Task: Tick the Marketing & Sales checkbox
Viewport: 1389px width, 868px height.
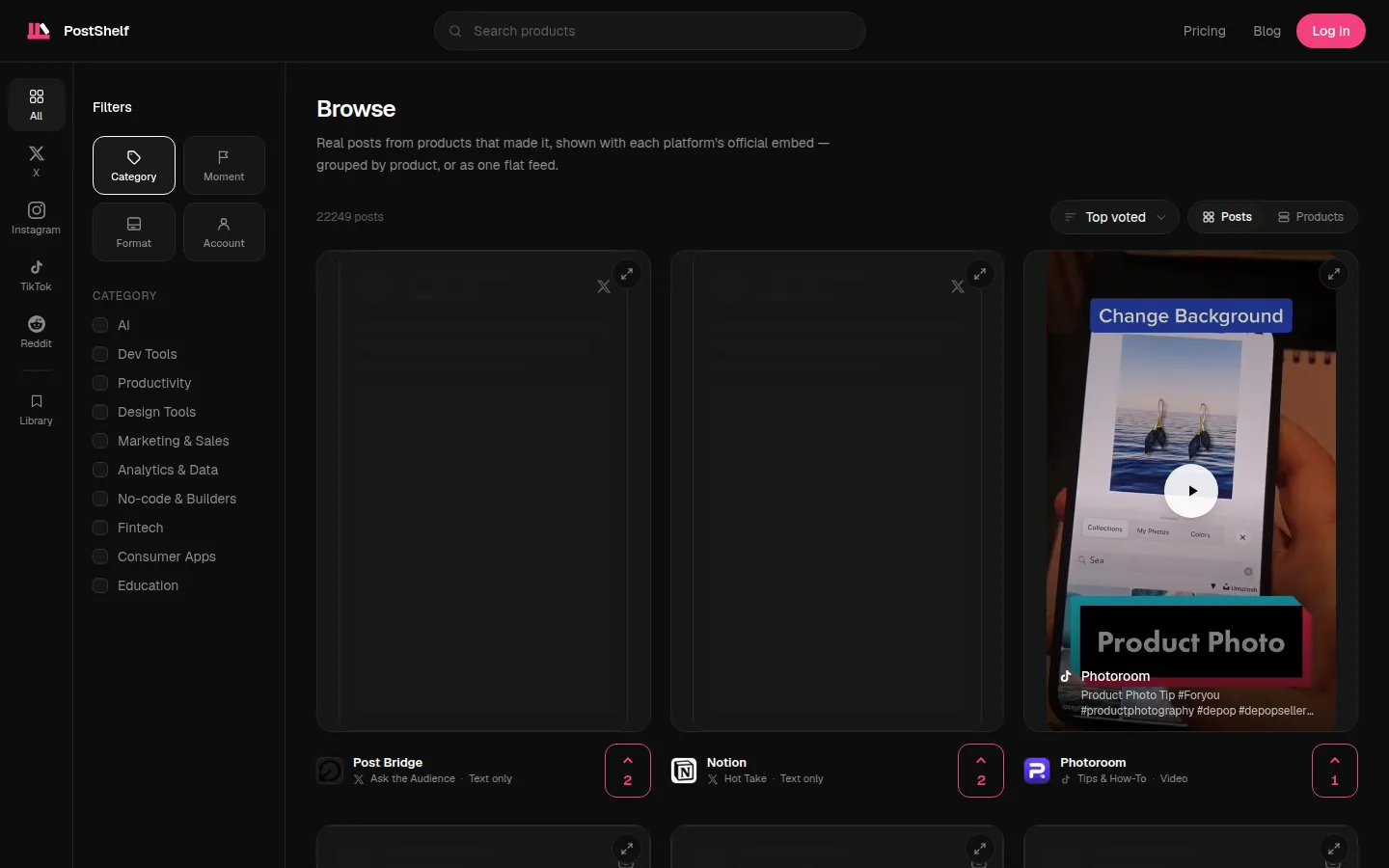Action: 100,441
